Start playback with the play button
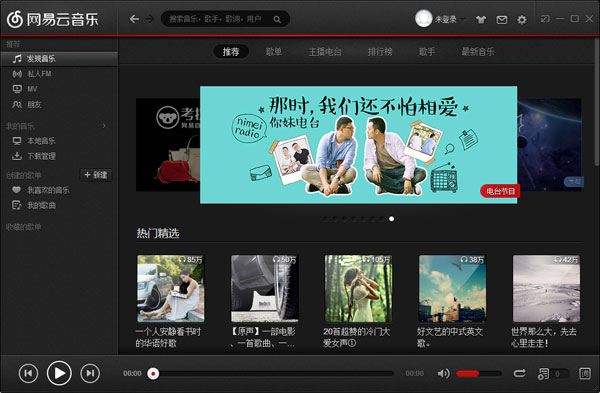 pyautogui.click(x=59, y=373)
